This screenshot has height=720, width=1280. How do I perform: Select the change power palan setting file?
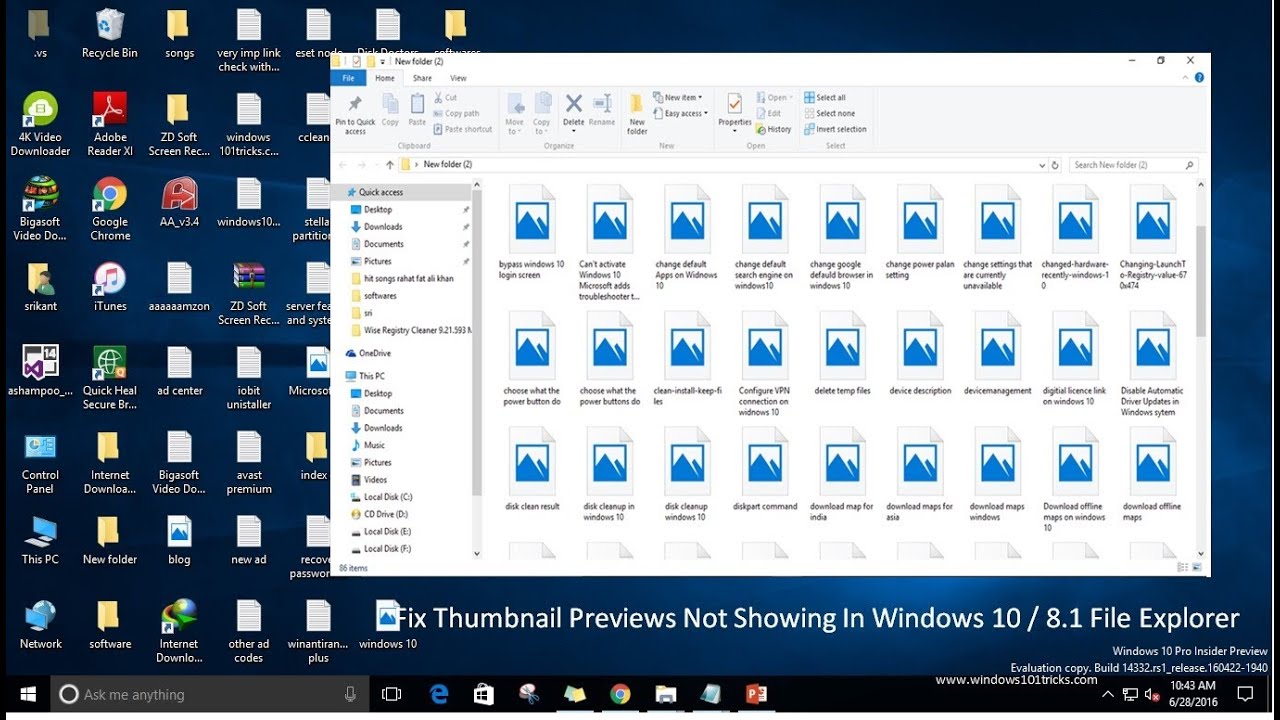click(x=919, y=232)
